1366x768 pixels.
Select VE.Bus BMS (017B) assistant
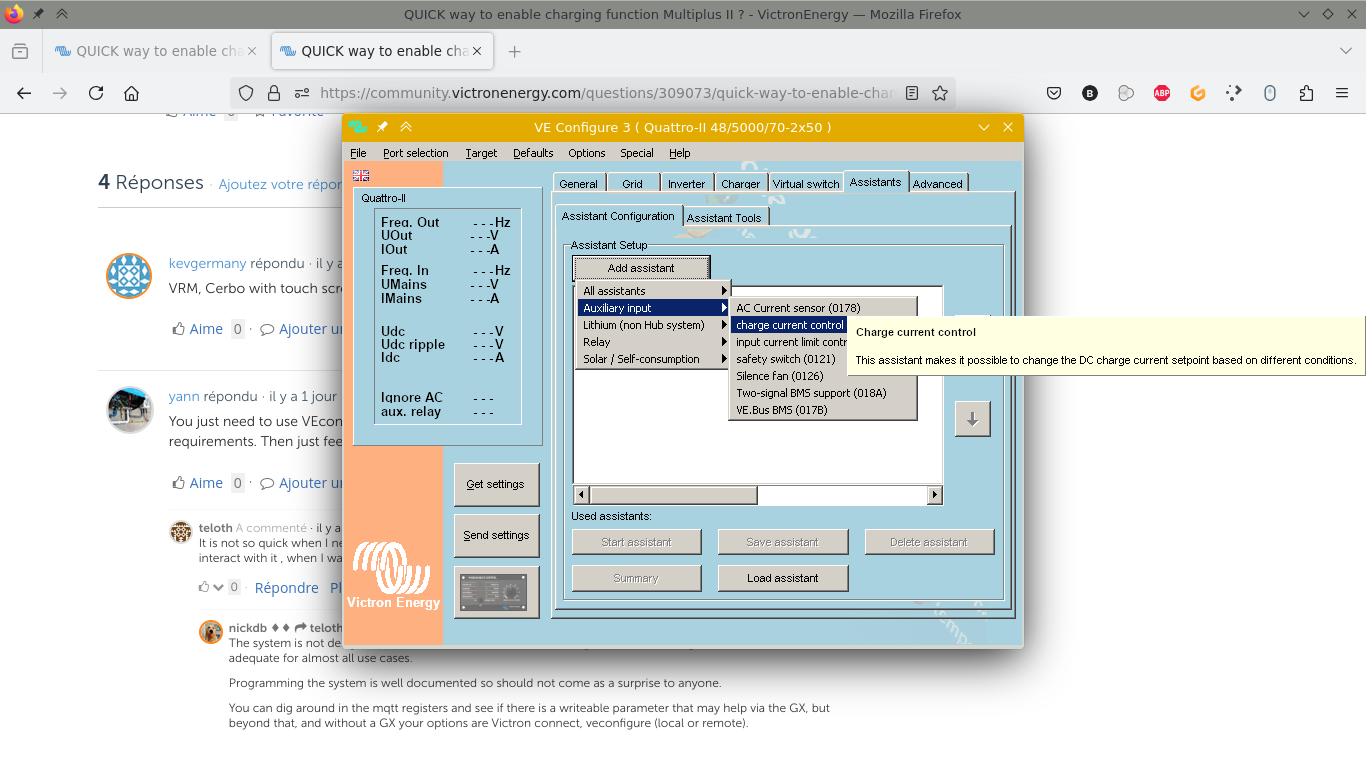pos(823,410)
